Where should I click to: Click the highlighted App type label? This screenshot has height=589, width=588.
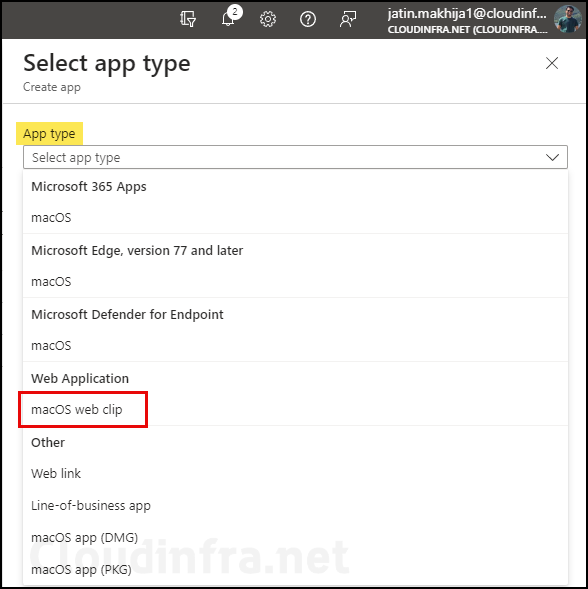click(x=49, y=133)
